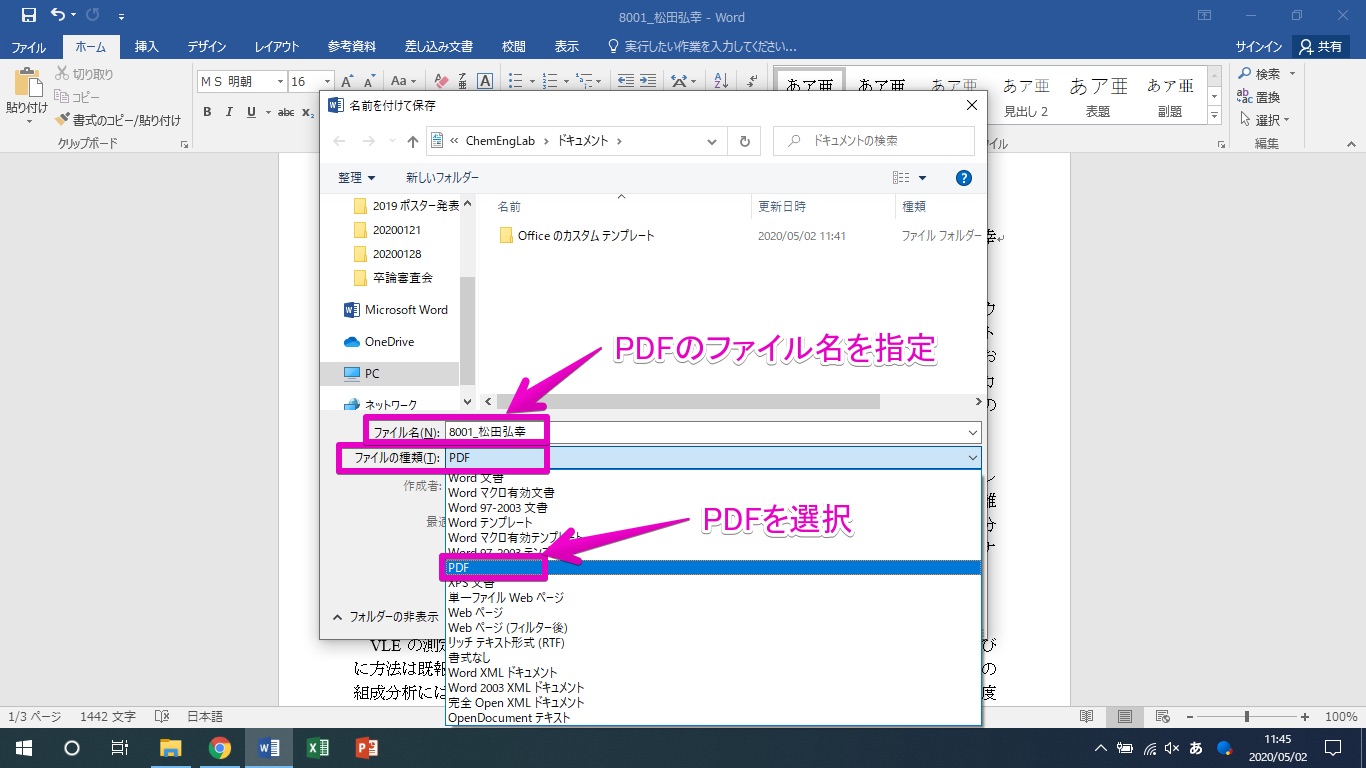The image size is (1366, 768).
Task: Click the 検索 (Find) button in ribbon
Action: (x=1266, y=74)
